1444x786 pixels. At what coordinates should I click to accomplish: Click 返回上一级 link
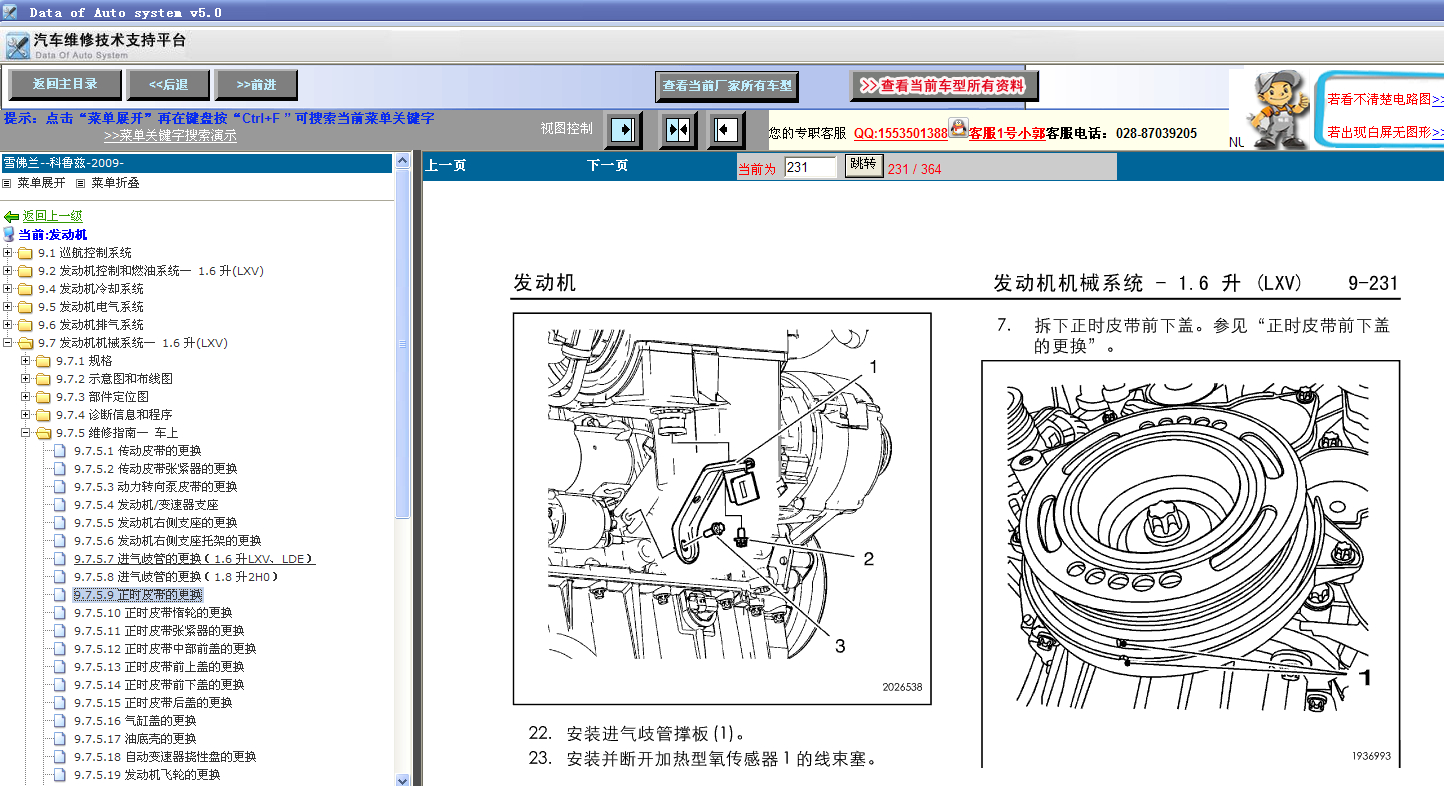pyautogui.click(x=53, y=216)
